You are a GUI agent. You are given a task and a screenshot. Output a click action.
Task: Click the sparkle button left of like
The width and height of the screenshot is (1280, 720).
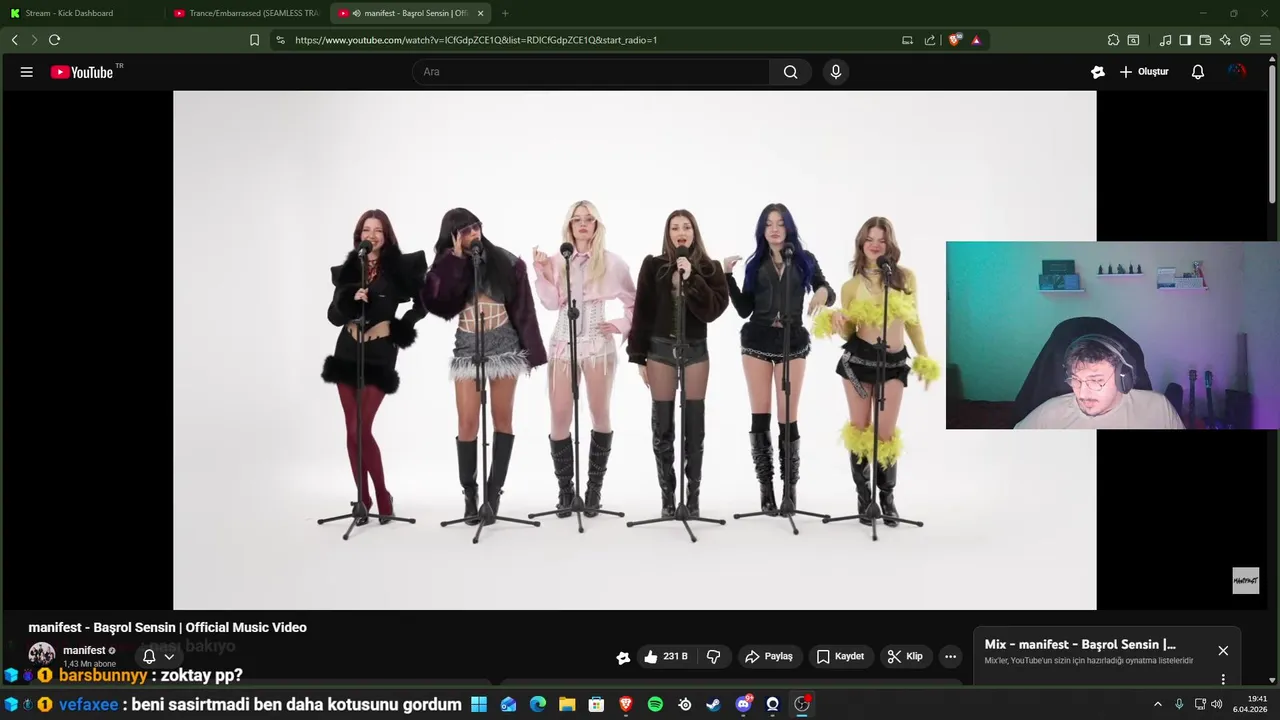623,657
